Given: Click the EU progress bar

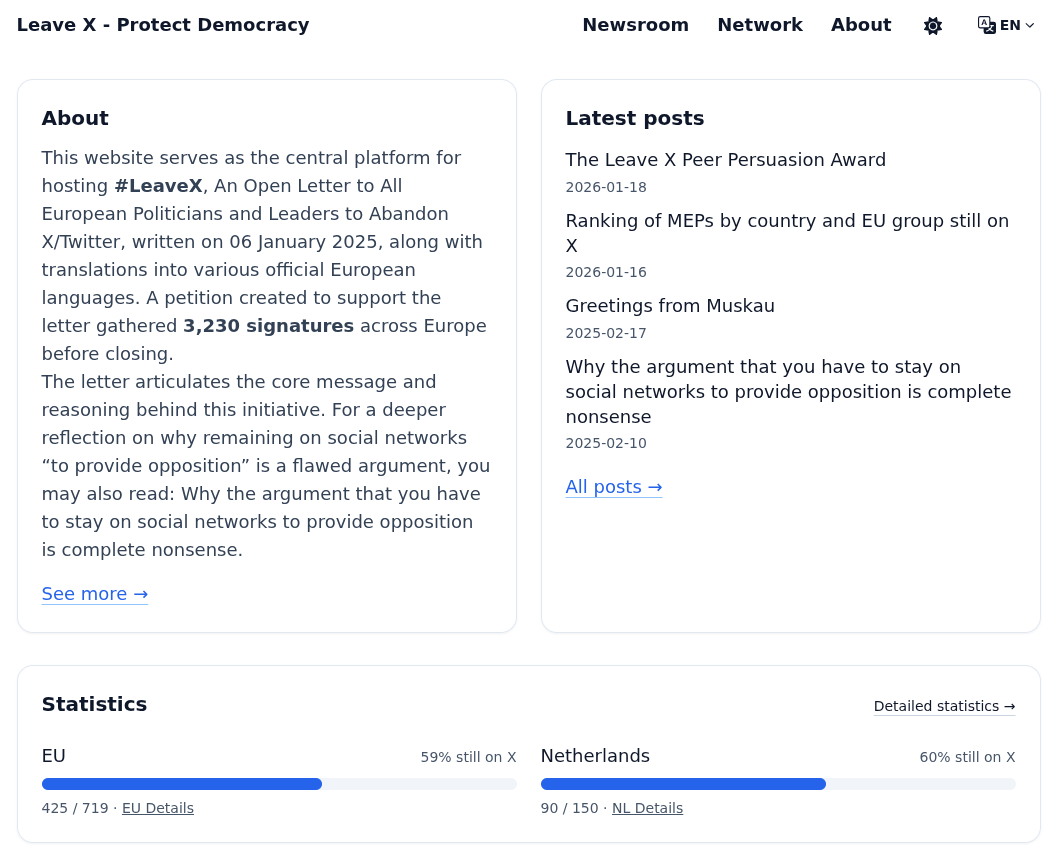Looking at the screenshot, I should point(279,784).
